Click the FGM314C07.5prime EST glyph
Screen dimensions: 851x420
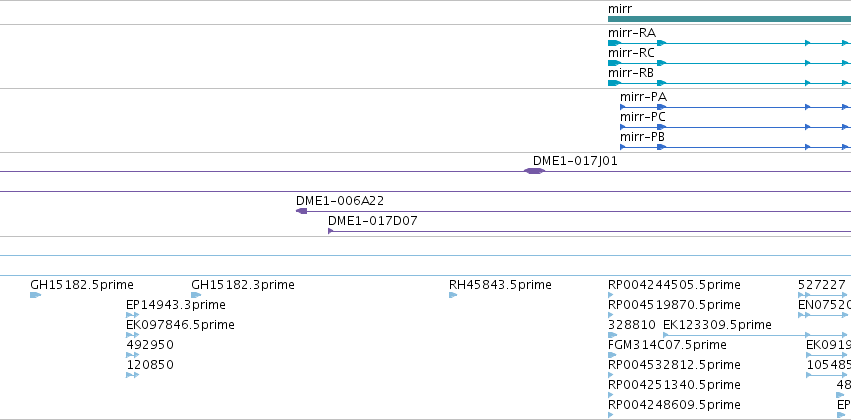coord(612,355)
